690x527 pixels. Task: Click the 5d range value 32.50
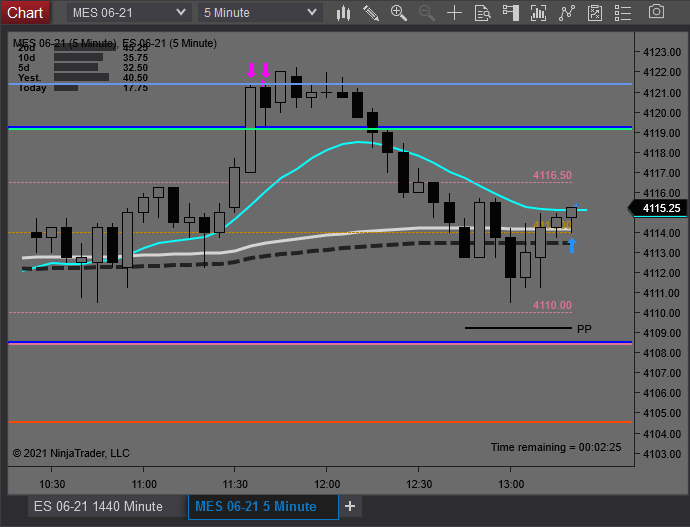[136, 68]
